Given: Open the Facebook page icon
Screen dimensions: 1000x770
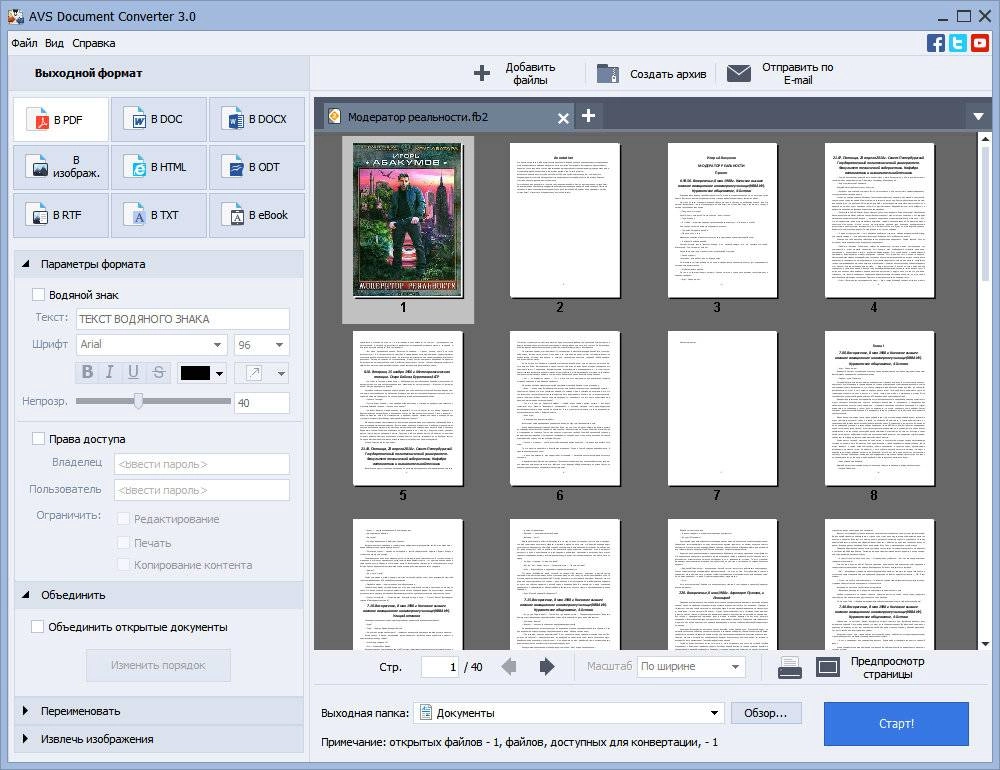Looking at the screenshot, I should [x=936, y=43].
